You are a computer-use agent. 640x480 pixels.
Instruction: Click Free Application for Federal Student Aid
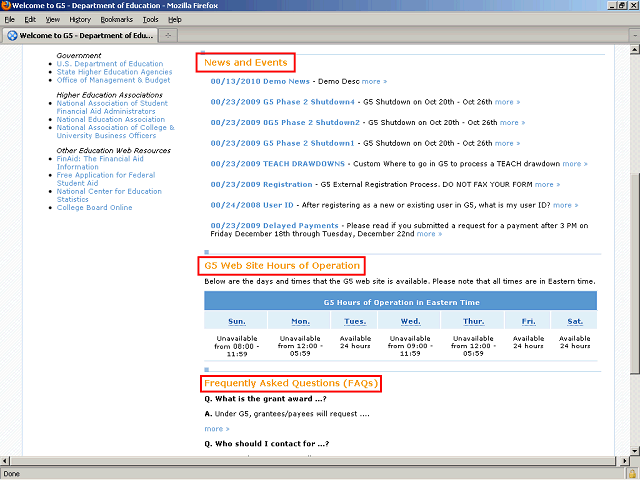coord(106,179)
